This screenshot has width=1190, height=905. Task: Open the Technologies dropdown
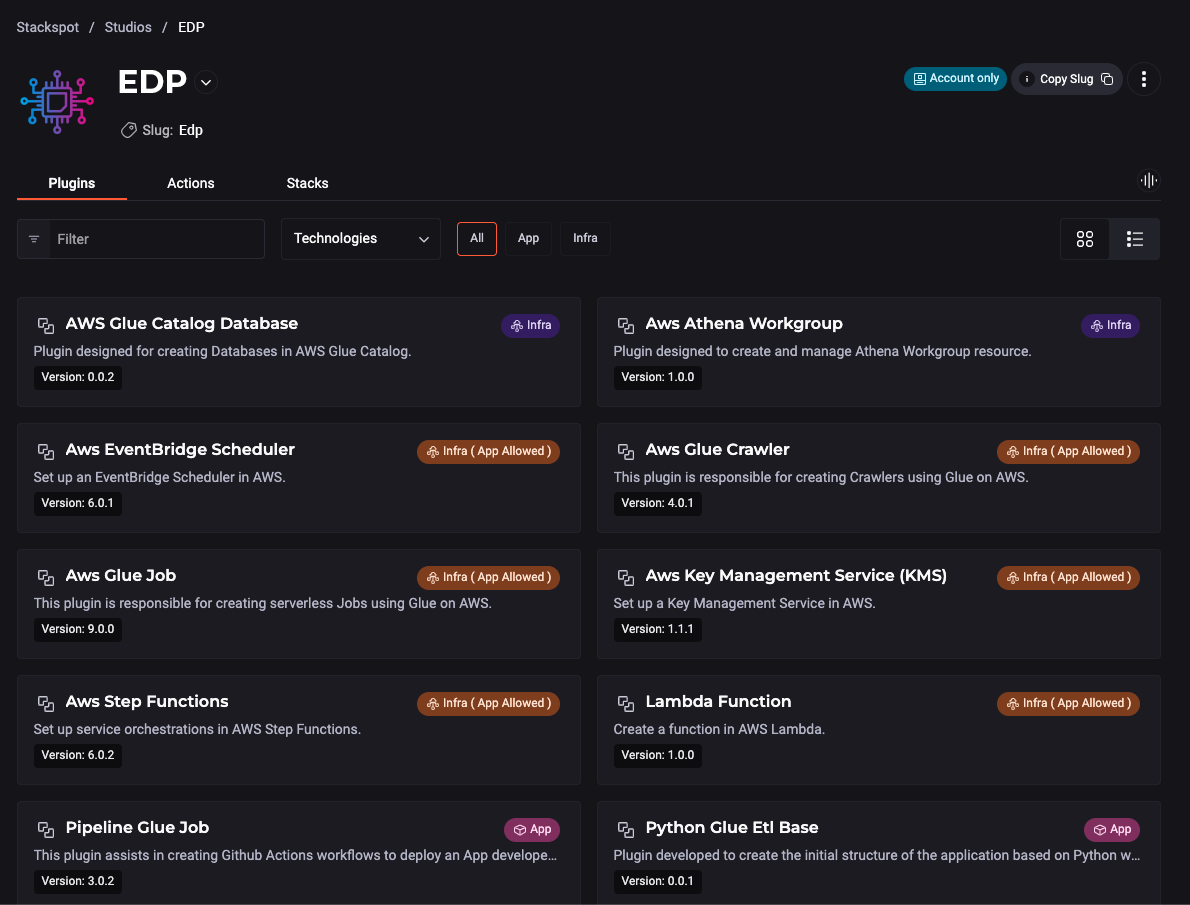click(360, 239)
